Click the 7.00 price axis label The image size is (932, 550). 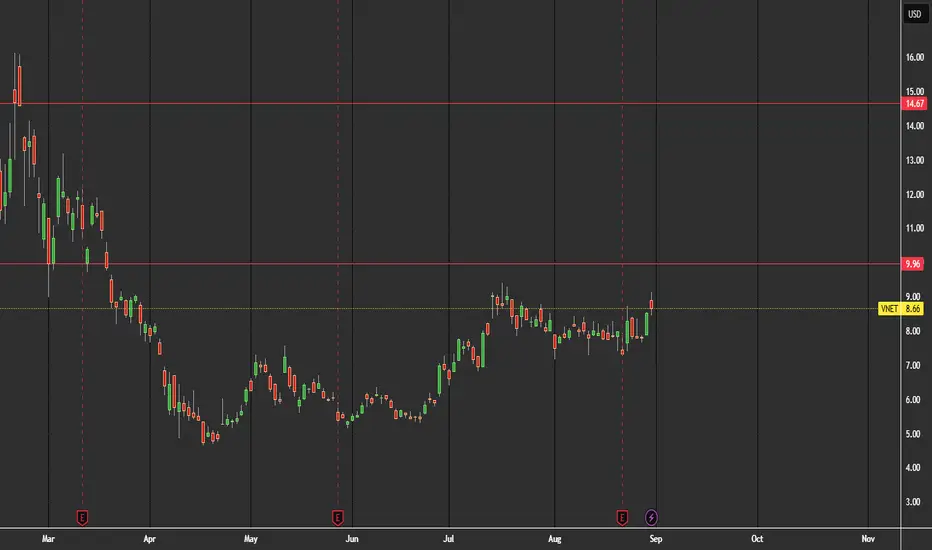(x=913, y=365)
